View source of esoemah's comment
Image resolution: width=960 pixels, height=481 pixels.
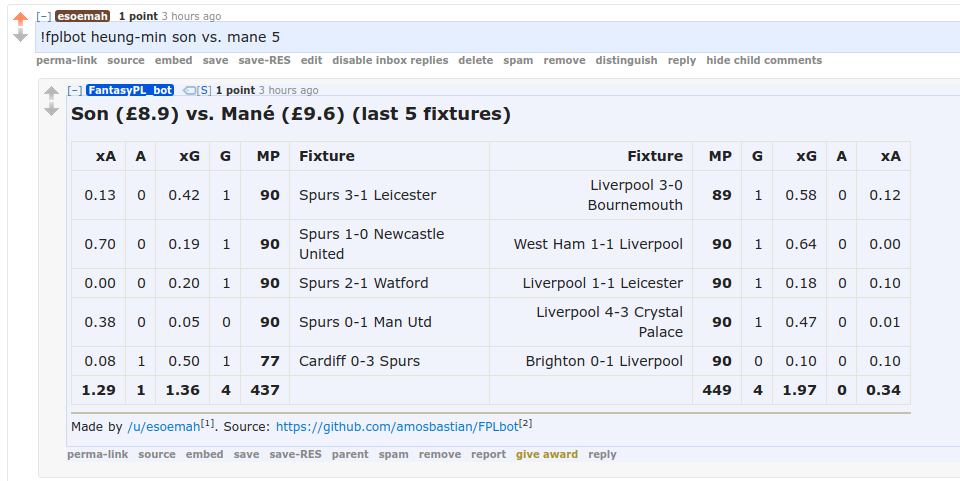coord(126,60)
